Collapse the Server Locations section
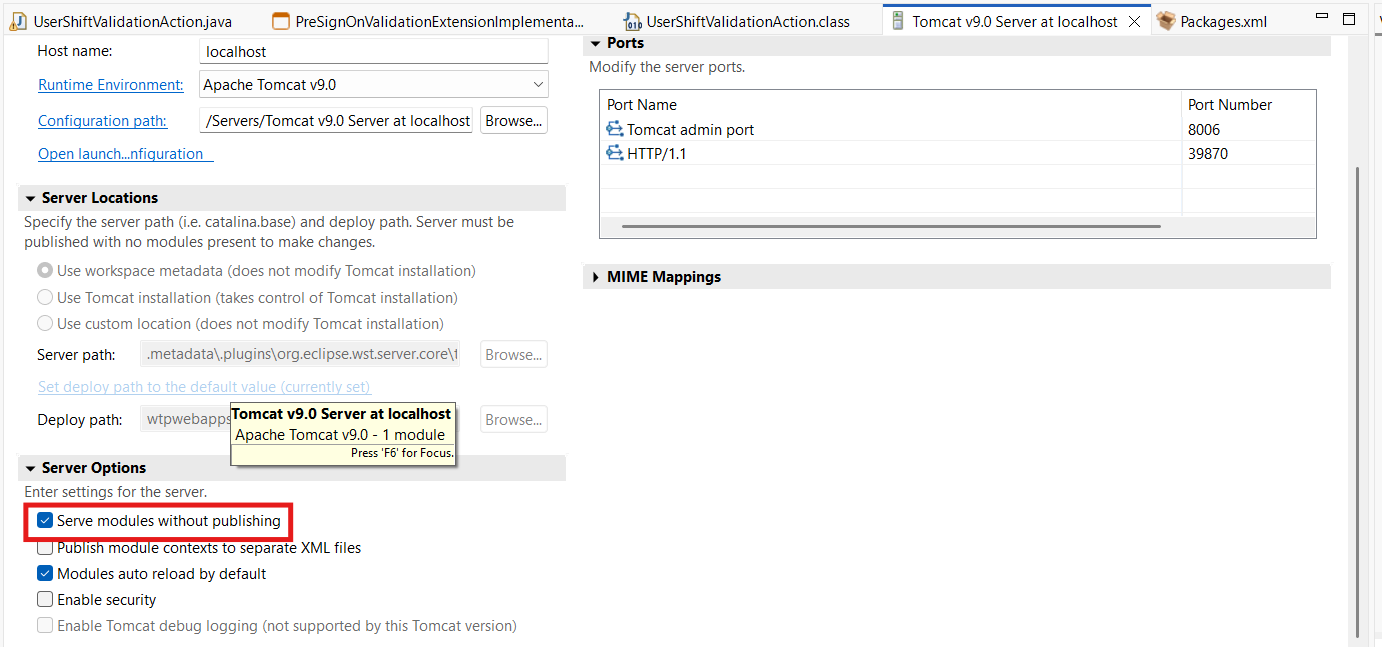Screen dimensions: 1382x647 31,198
